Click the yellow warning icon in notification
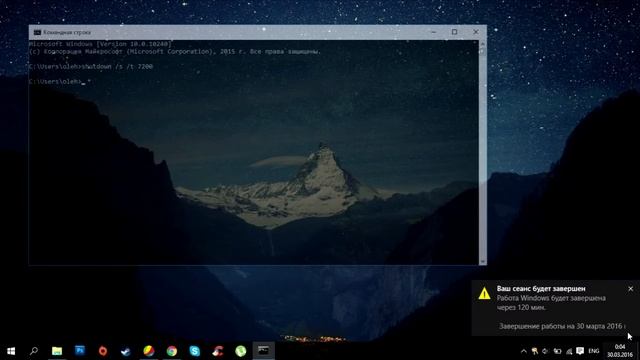Screen dimensions: 640x360 [484, 293]
